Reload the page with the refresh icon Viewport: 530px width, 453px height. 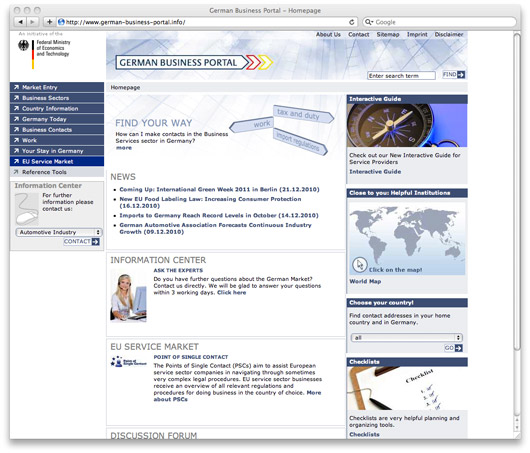pos(352,22)
